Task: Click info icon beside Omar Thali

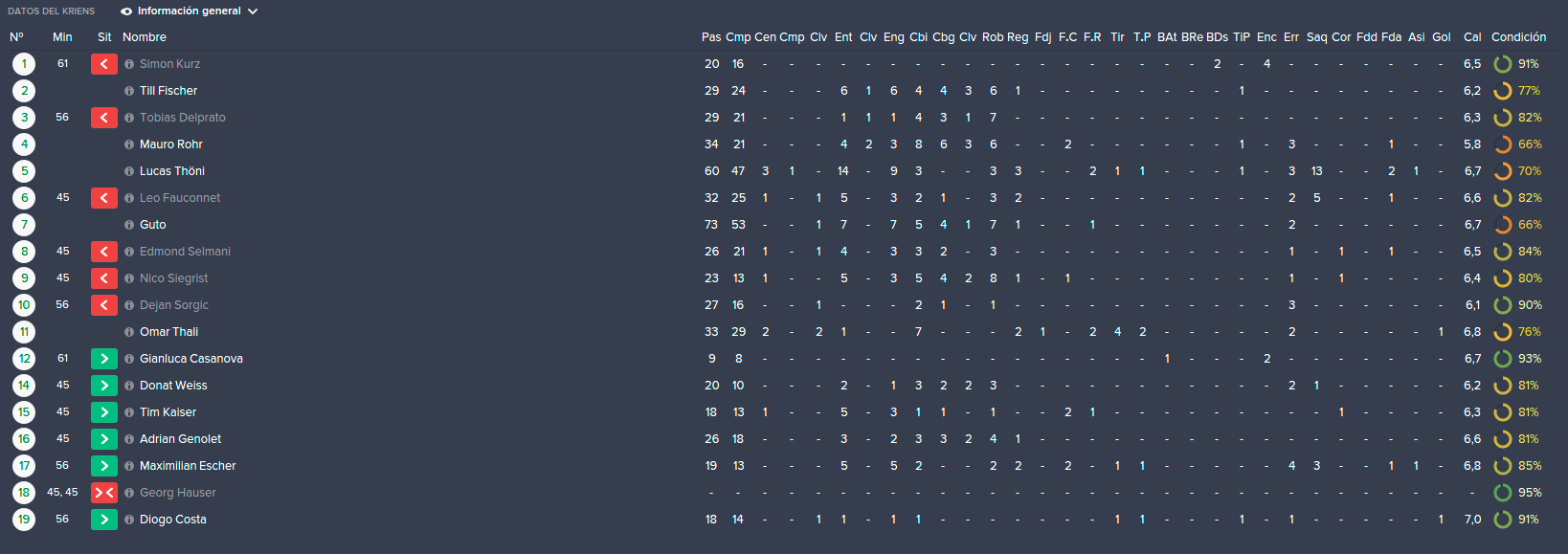Action: pyautogui.click(x=129, y=332)
